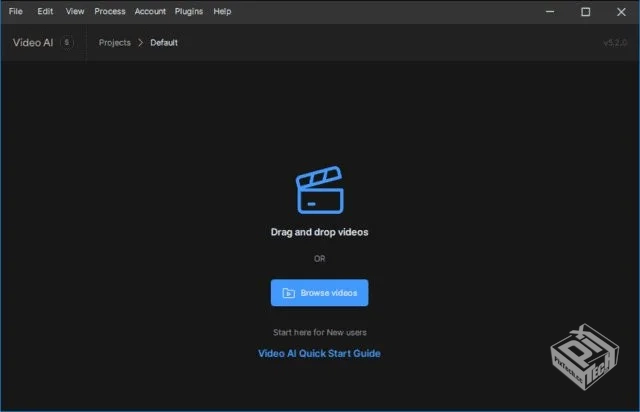Open the View menu
Viewport: 640px width, 412px height.
[75, 11]
